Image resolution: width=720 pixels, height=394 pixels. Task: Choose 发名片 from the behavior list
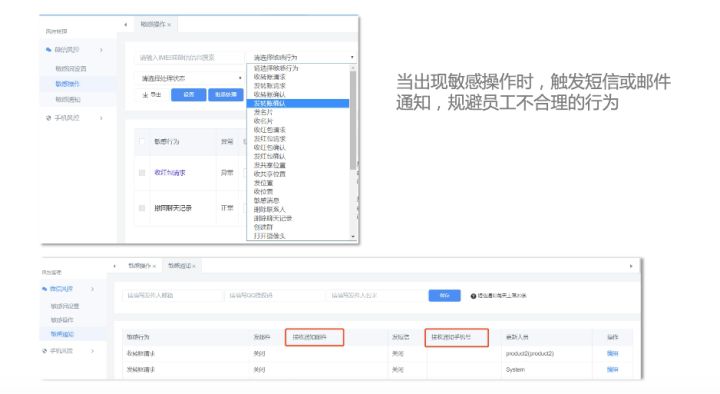click(263, 113)
